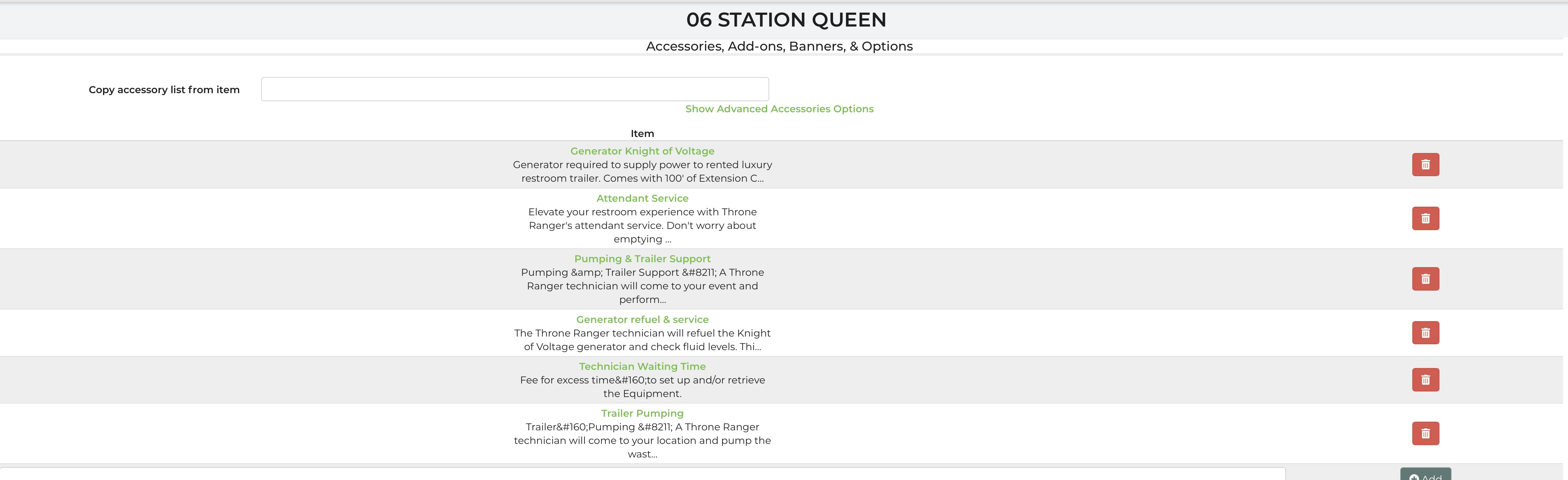This screenshot has height=480, width=1568.
Task: Click the Copy accessory list from item label
Action: pyautogui.click(x=164, y=89)
